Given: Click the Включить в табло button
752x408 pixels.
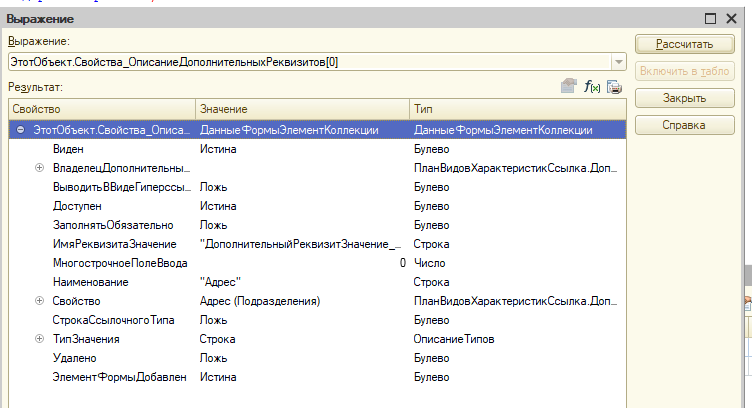Looking at the screenshot, I should click(x=684, y=71).
